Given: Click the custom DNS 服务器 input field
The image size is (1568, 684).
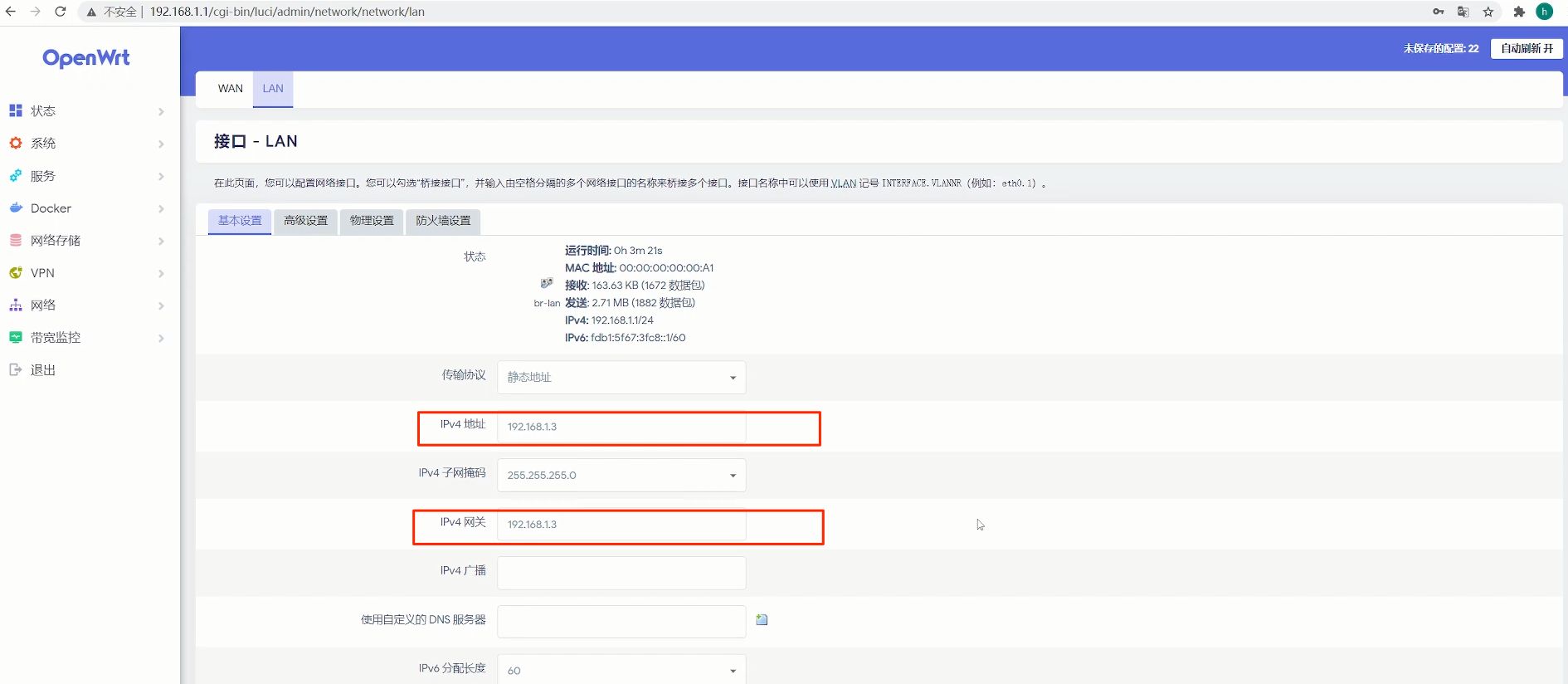Looking at the screenshot, I should (x=621, y=621).
